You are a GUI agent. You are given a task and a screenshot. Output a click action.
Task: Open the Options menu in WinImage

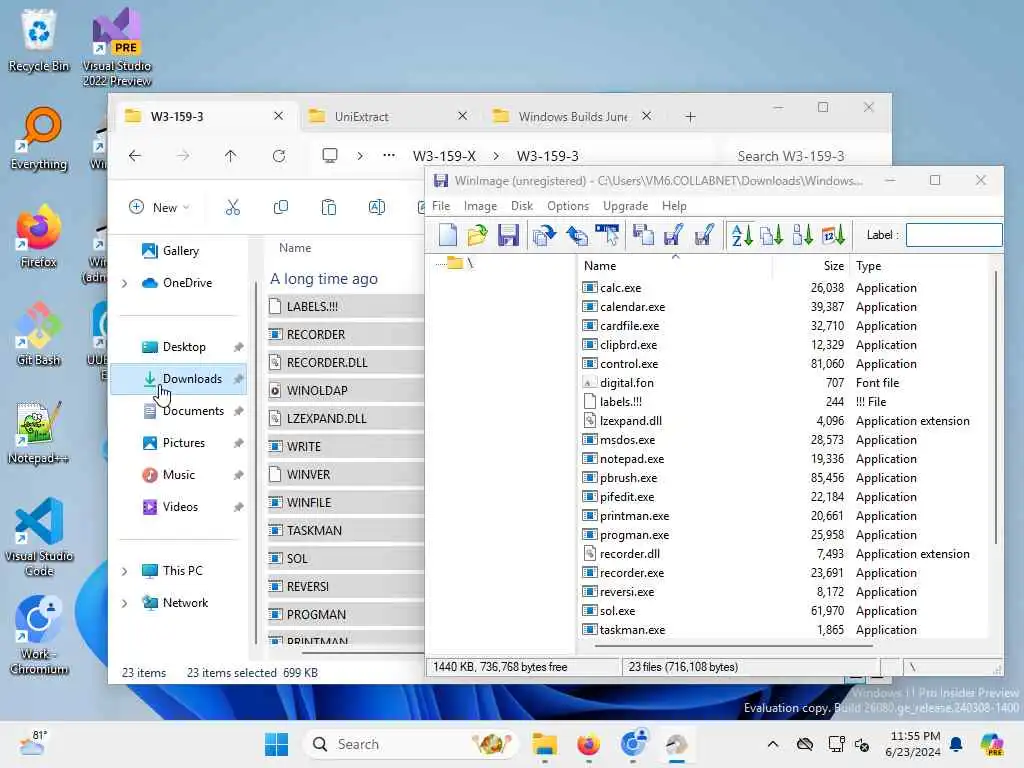568,206
